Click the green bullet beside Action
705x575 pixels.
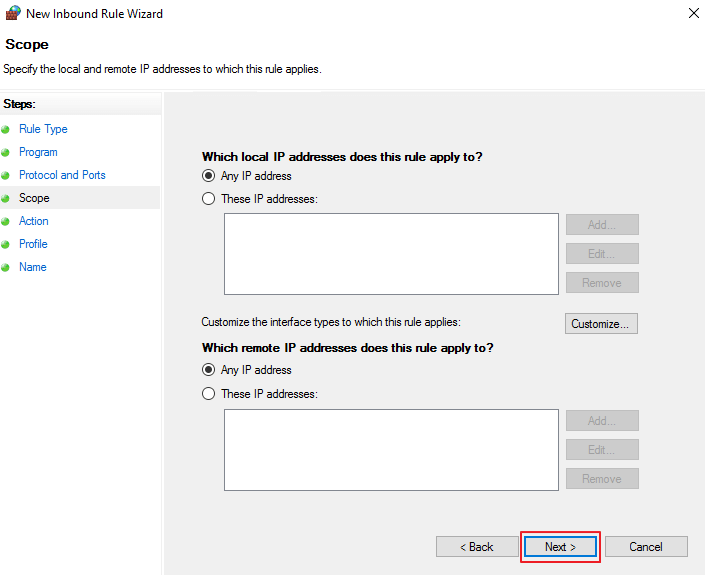coord(5,222)
